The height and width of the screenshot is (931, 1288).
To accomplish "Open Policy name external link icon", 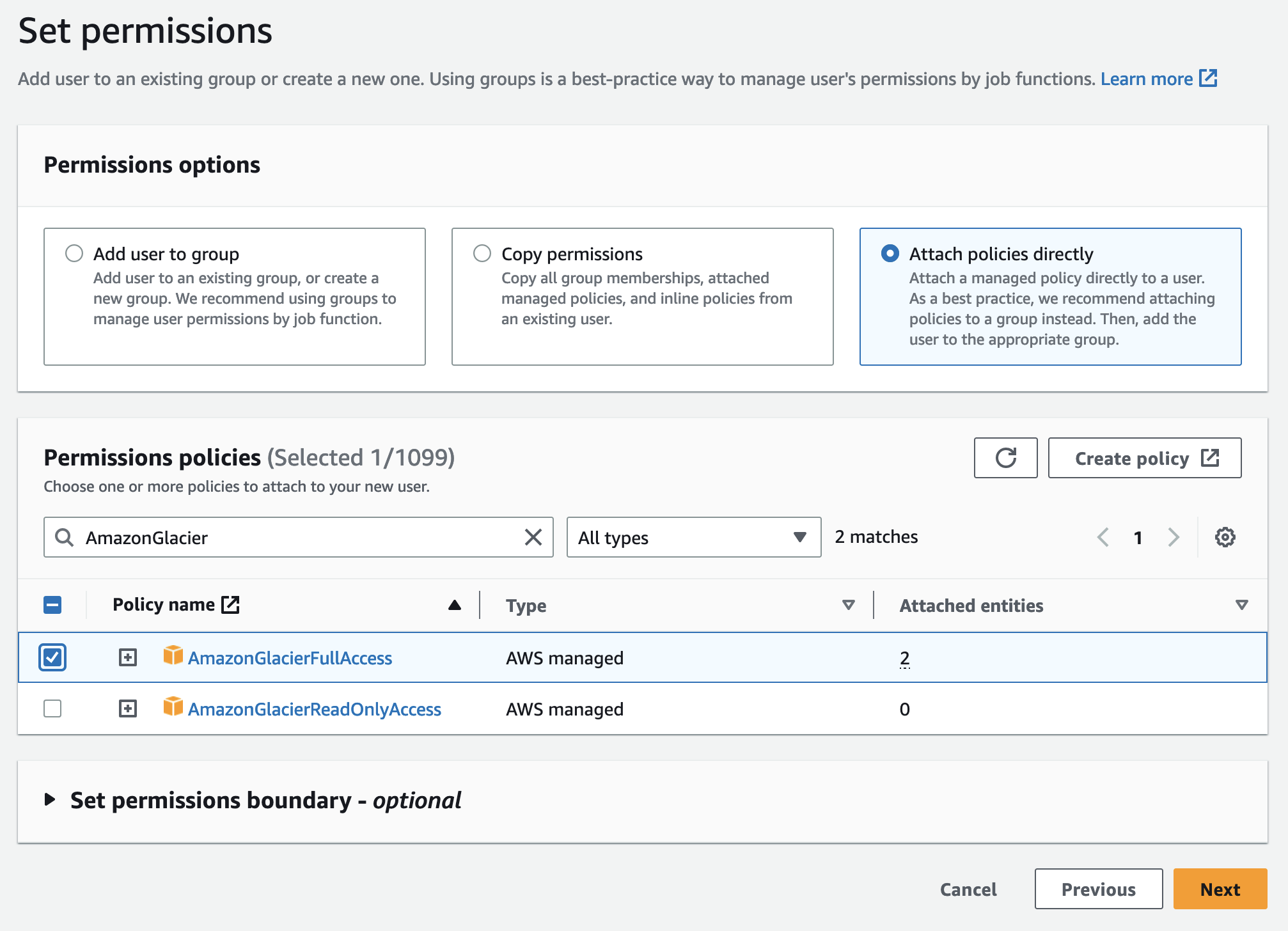I will (x=230, y=604).
